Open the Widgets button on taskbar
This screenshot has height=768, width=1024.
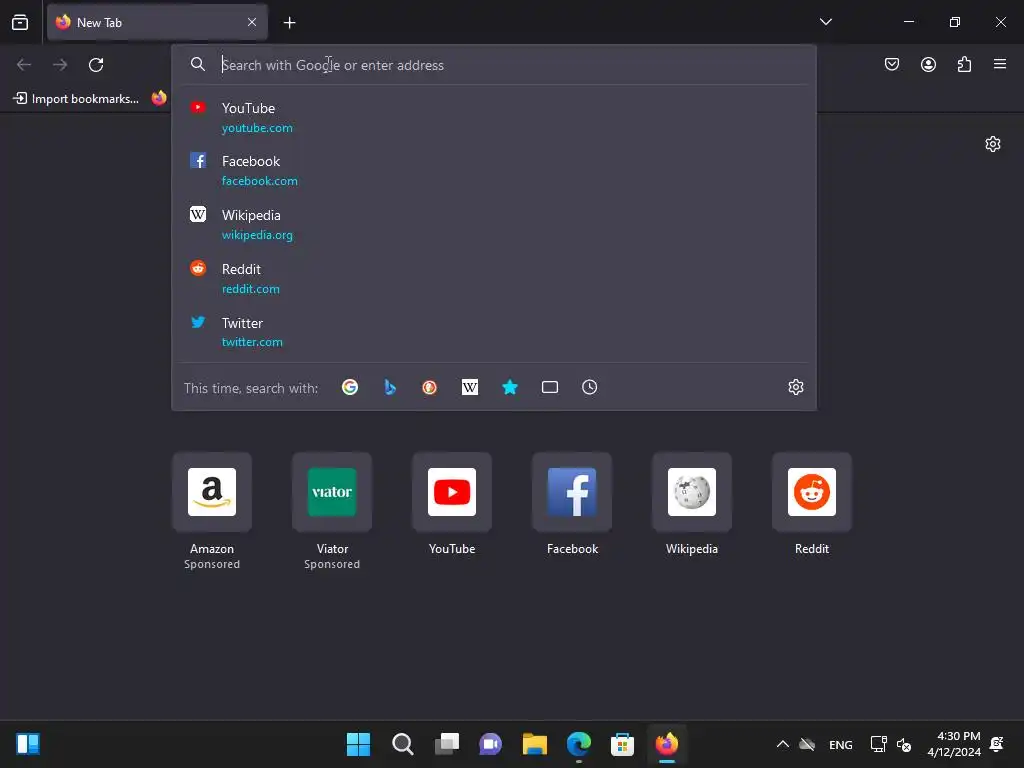(27, 744)
